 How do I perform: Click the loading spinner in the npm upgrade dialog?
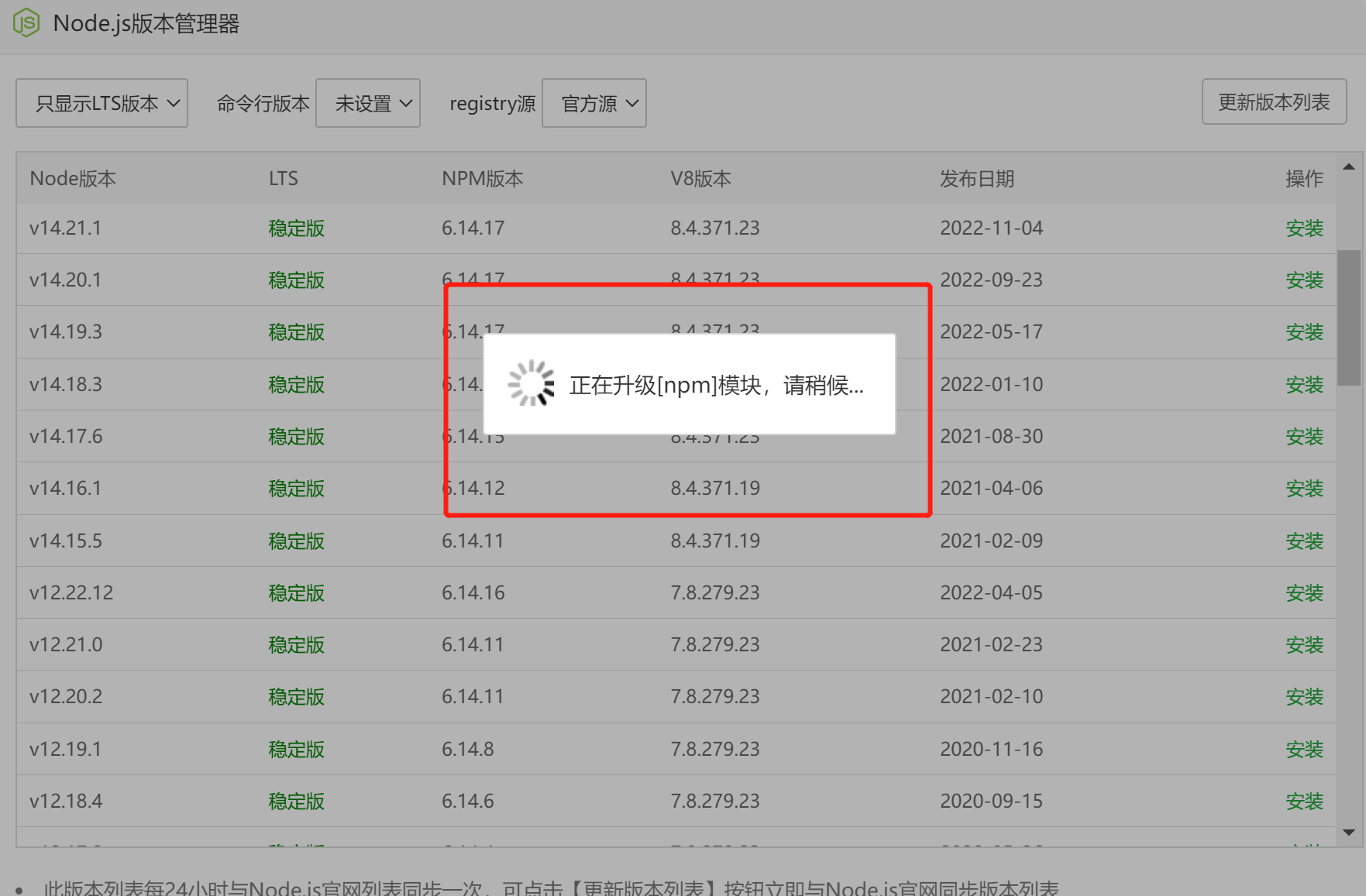click(531, 383)
